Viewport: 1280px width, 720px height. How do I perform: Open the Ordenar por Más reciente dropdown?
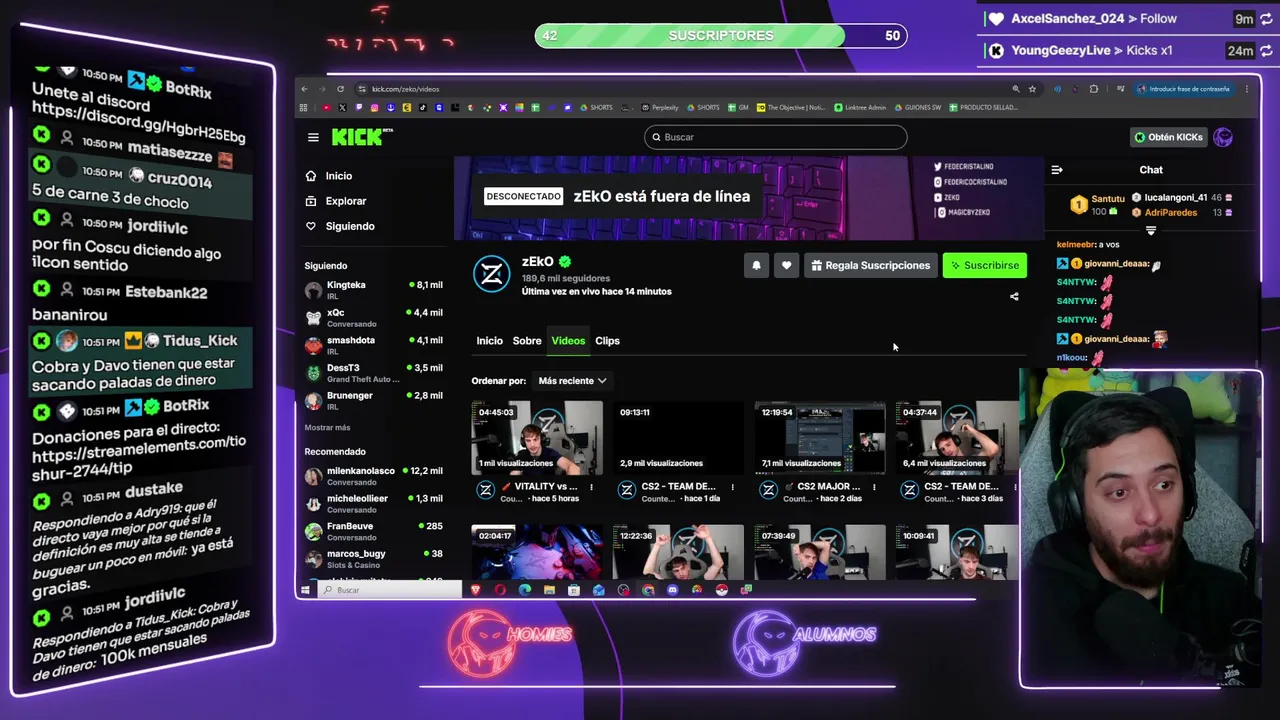[x=572, y=381]
